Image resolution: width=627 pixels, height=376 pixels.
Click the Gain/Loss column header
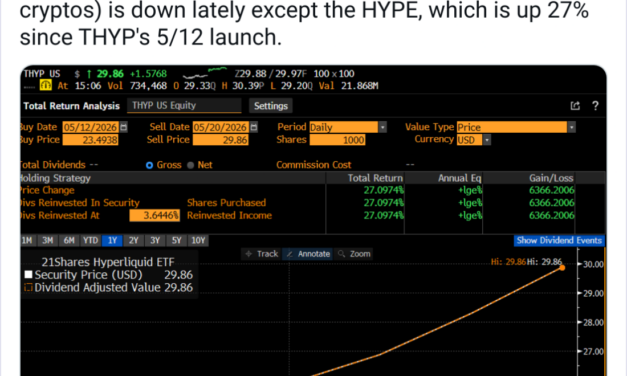[x=551, y=178]
